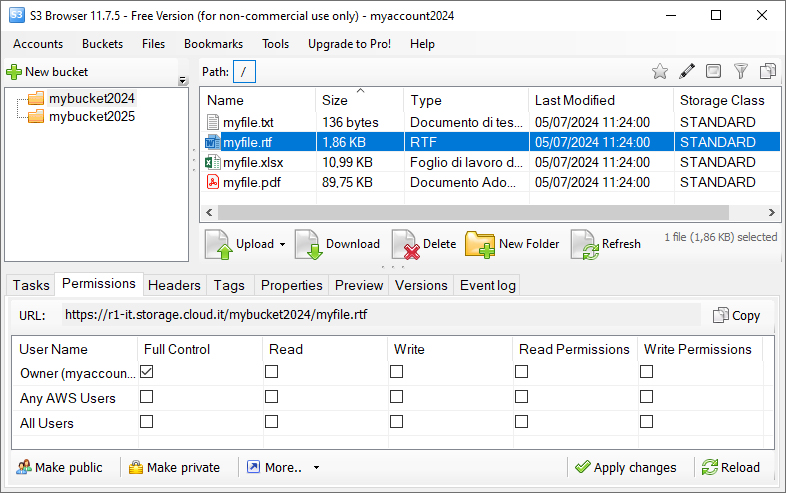Click the Refresh file list icon
786x493 pixels.
(584, 244)
